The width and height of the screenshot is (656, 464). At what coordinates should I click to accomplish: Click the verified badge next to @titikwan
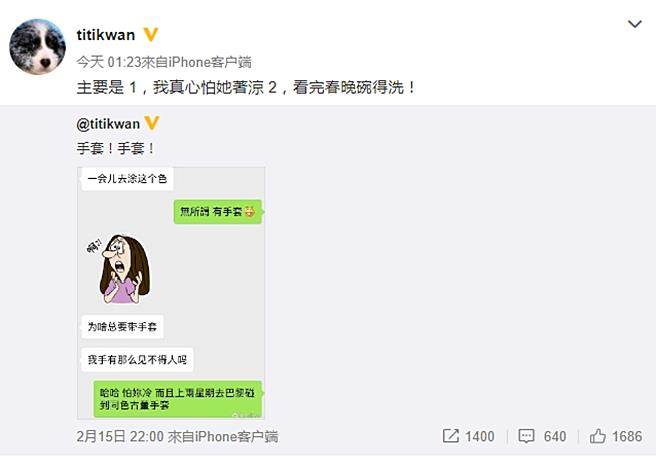point(151,123)
